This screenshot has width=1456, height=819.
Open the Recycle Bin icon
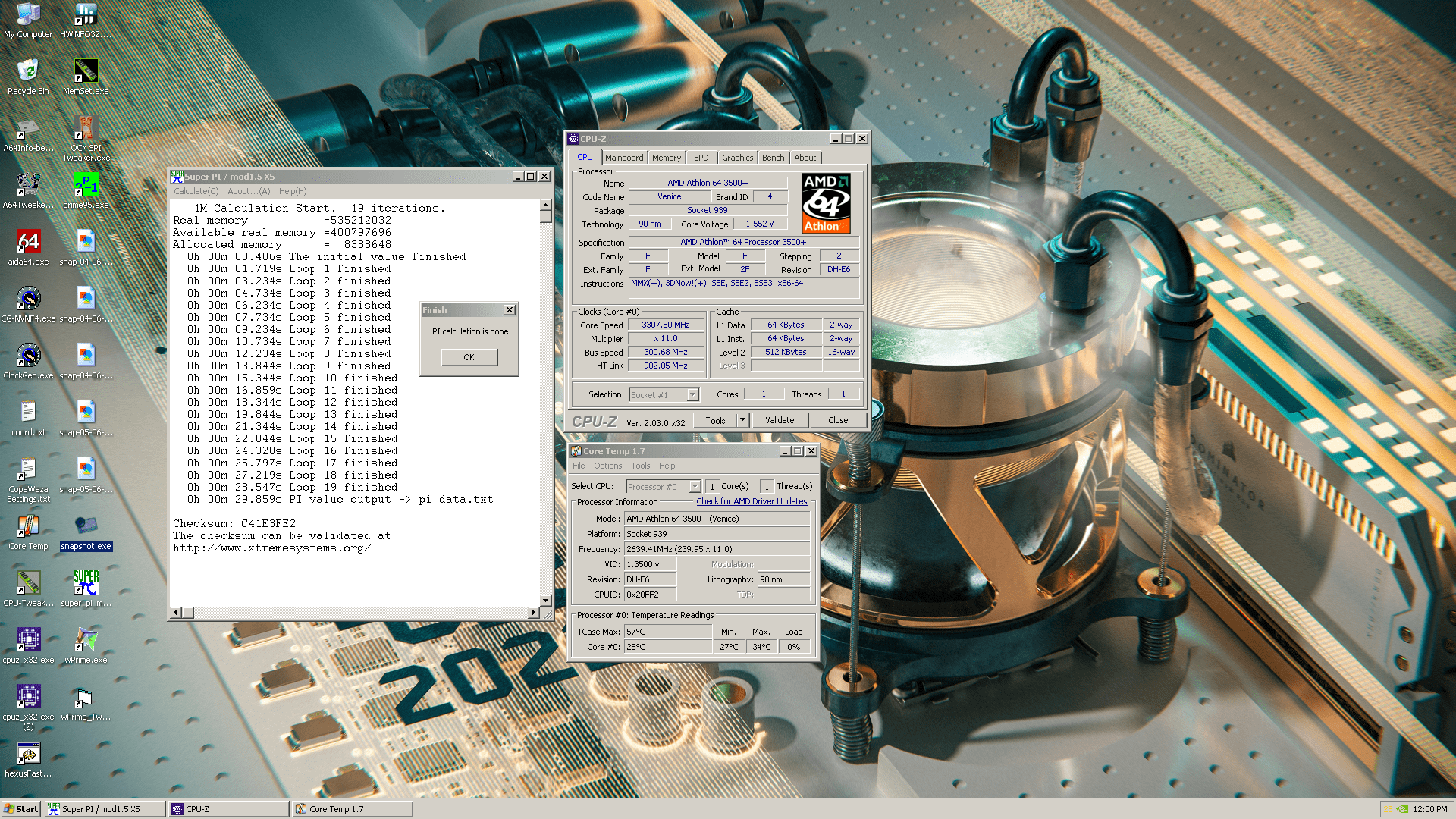28,77
